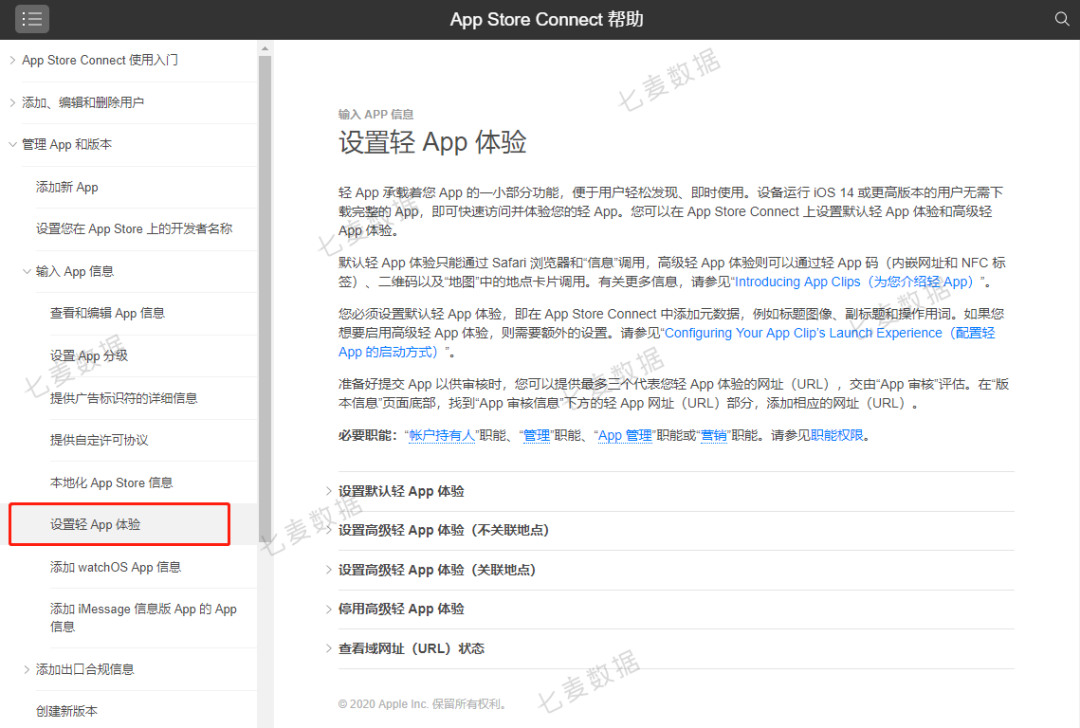This screenshot has height=728, width=1080.
Task: Open 添加 iMessage 信息版 App 的 App 信息
Action: (x=143, y=618)
